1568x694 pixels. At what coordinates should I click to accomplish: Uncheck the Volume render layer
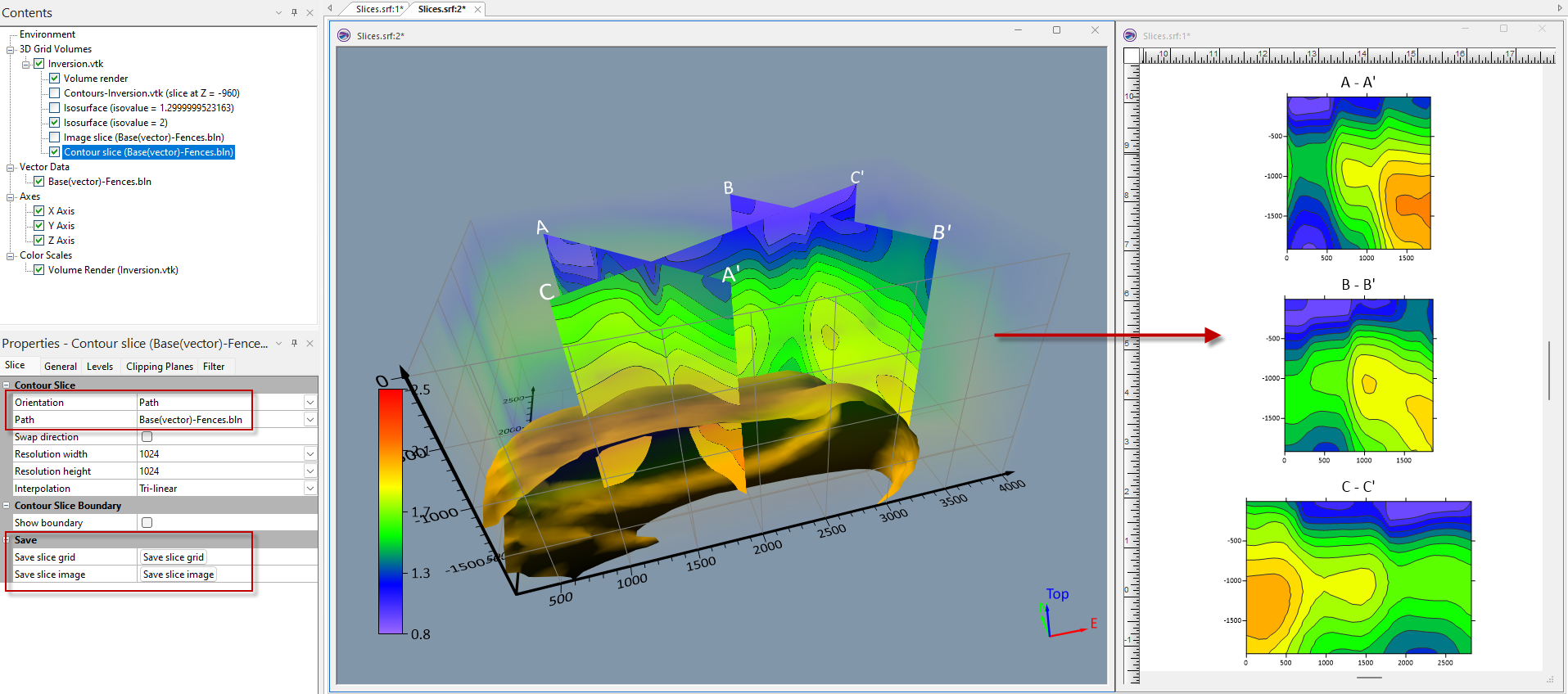coord(55,79)
